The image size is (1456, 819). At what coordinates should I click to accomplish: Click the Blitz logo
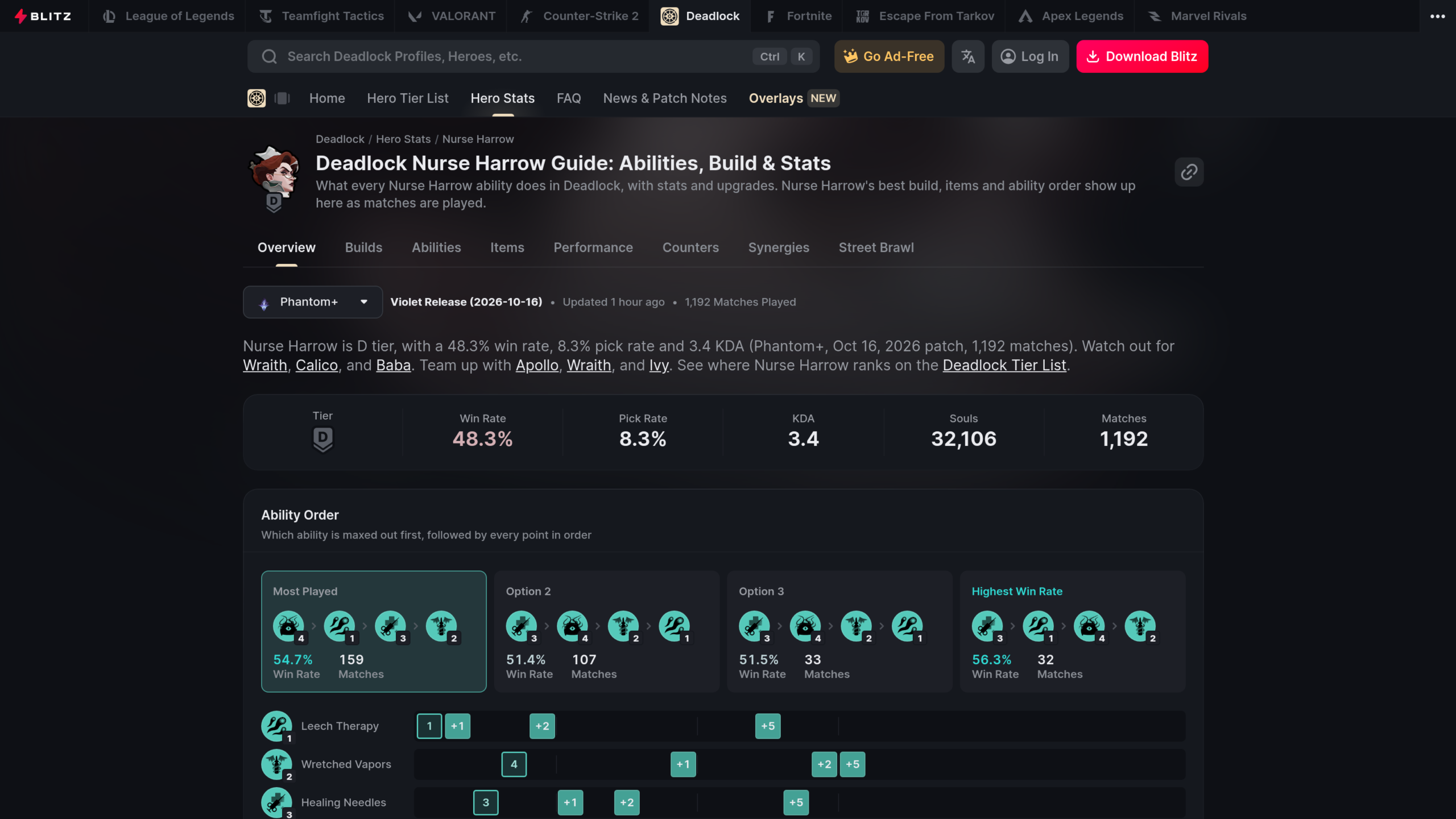click(x=43, y=16)
